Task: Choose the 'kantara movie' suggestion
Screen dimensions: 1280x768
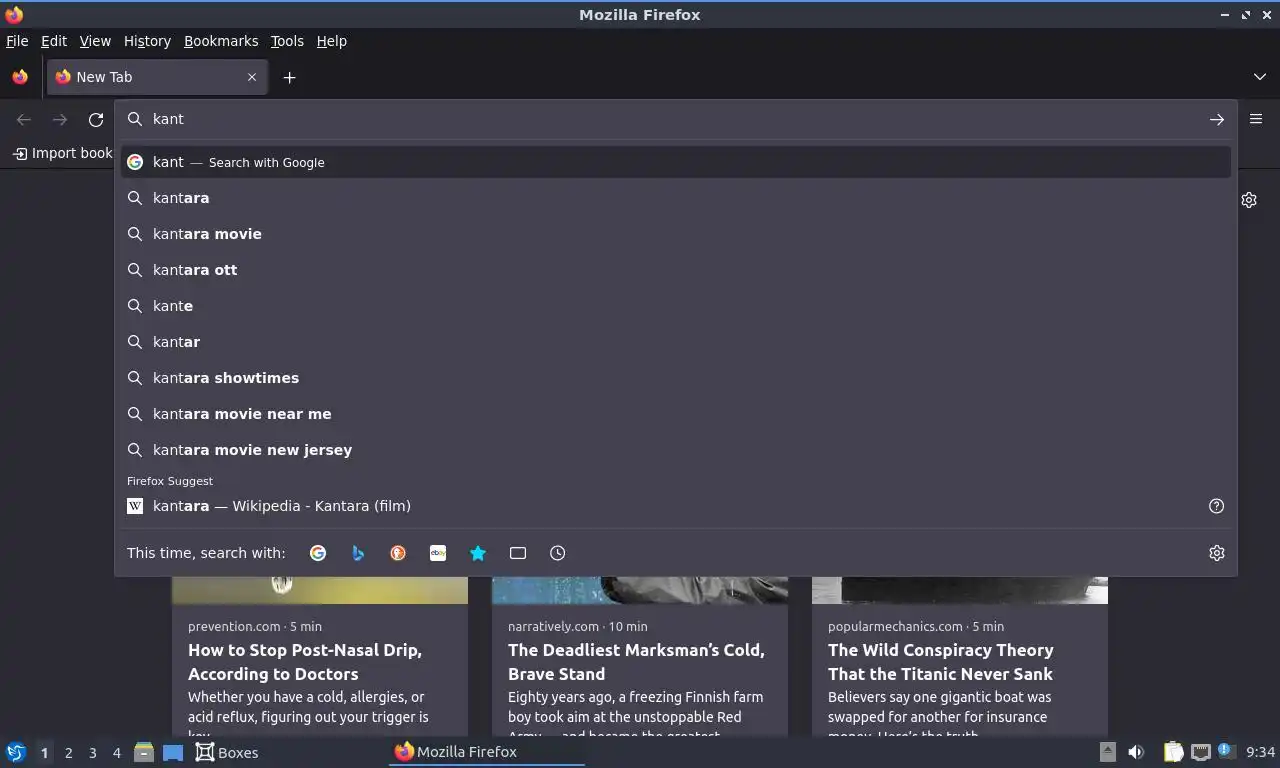Action: click(676, 234)
